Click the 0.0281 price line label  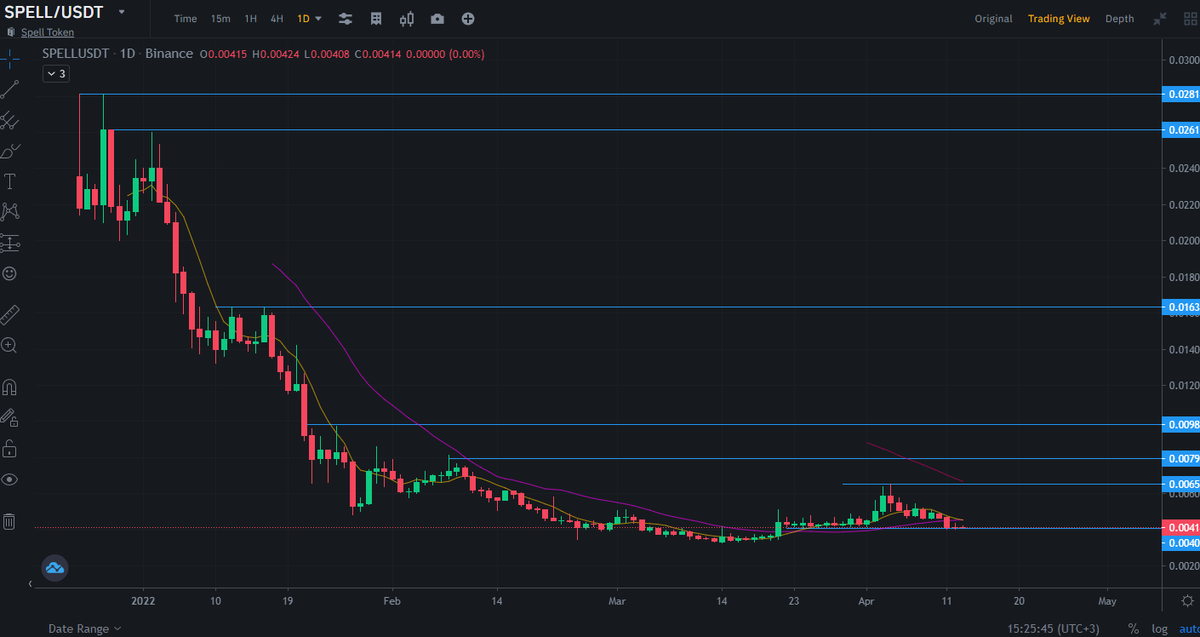pyautogui.click(x=1180, y=94)
